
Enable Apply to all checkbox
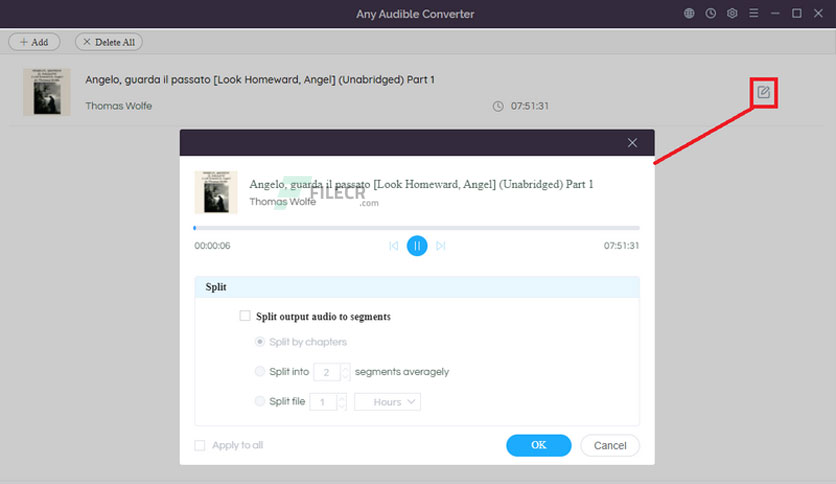[x=200, y=445]
